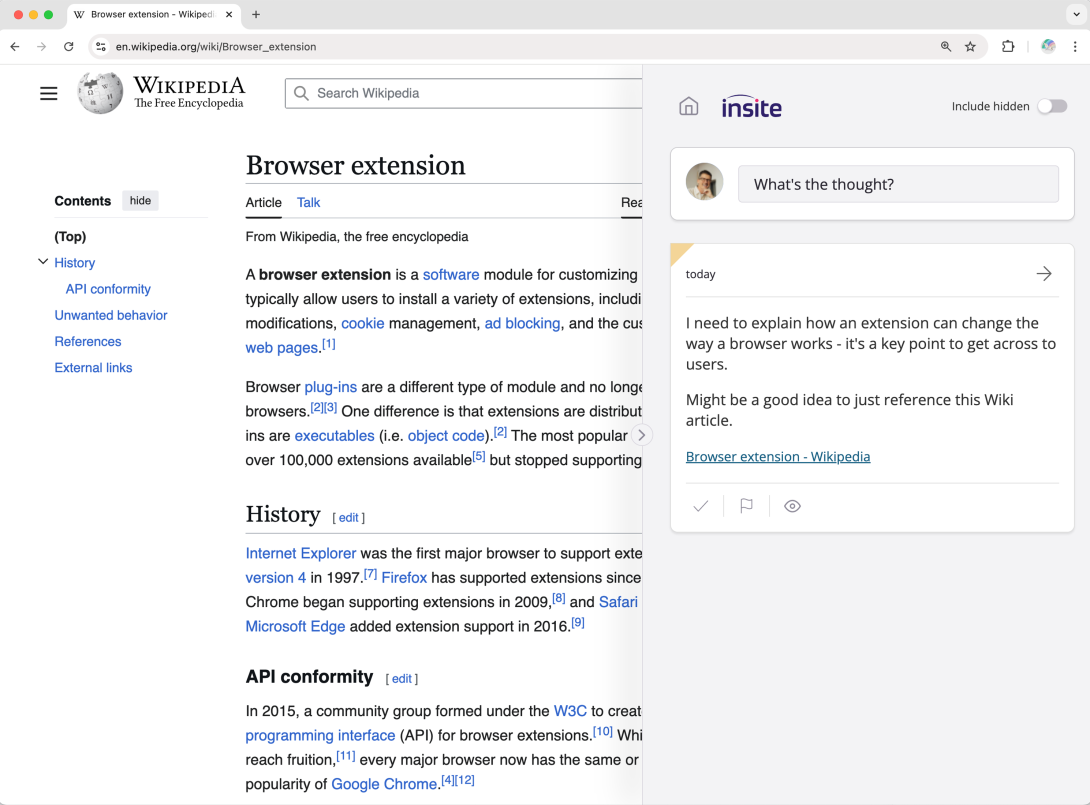Flag the note with the flag icon
This screenshot has width=1090, height=805.
tap(747, 506)
